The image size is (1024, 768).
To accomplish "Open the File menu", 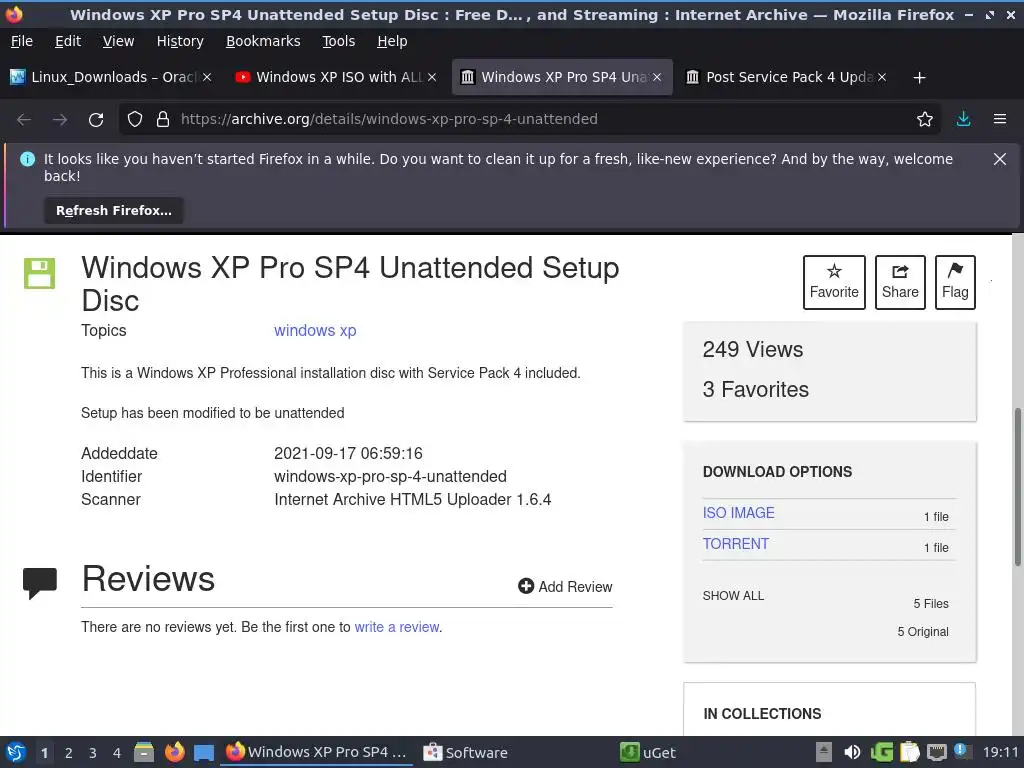I will point(22,41).
